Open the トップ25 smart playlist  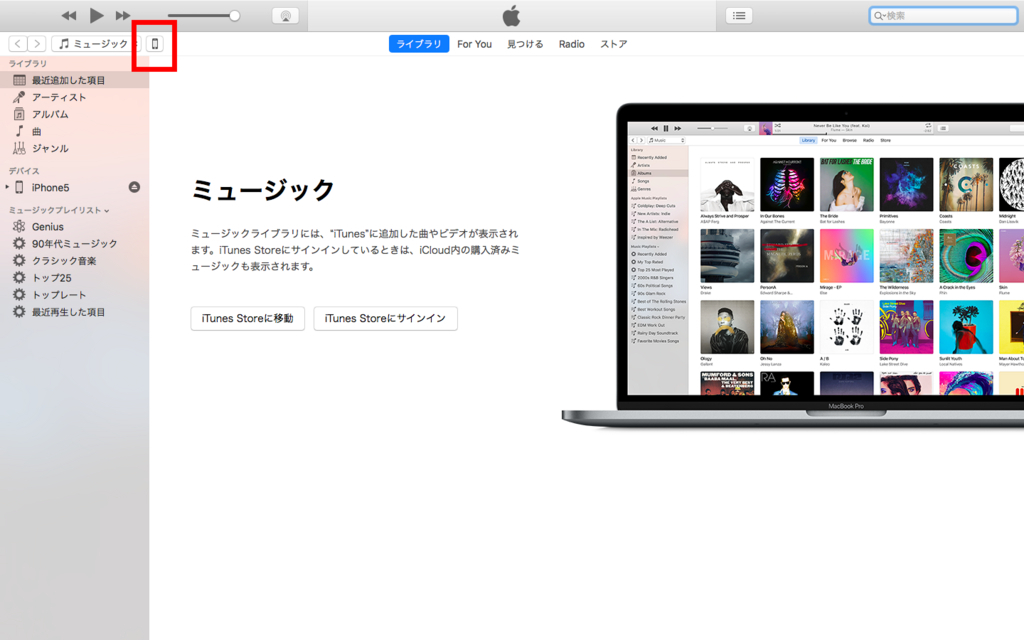[x=74, y=278]
